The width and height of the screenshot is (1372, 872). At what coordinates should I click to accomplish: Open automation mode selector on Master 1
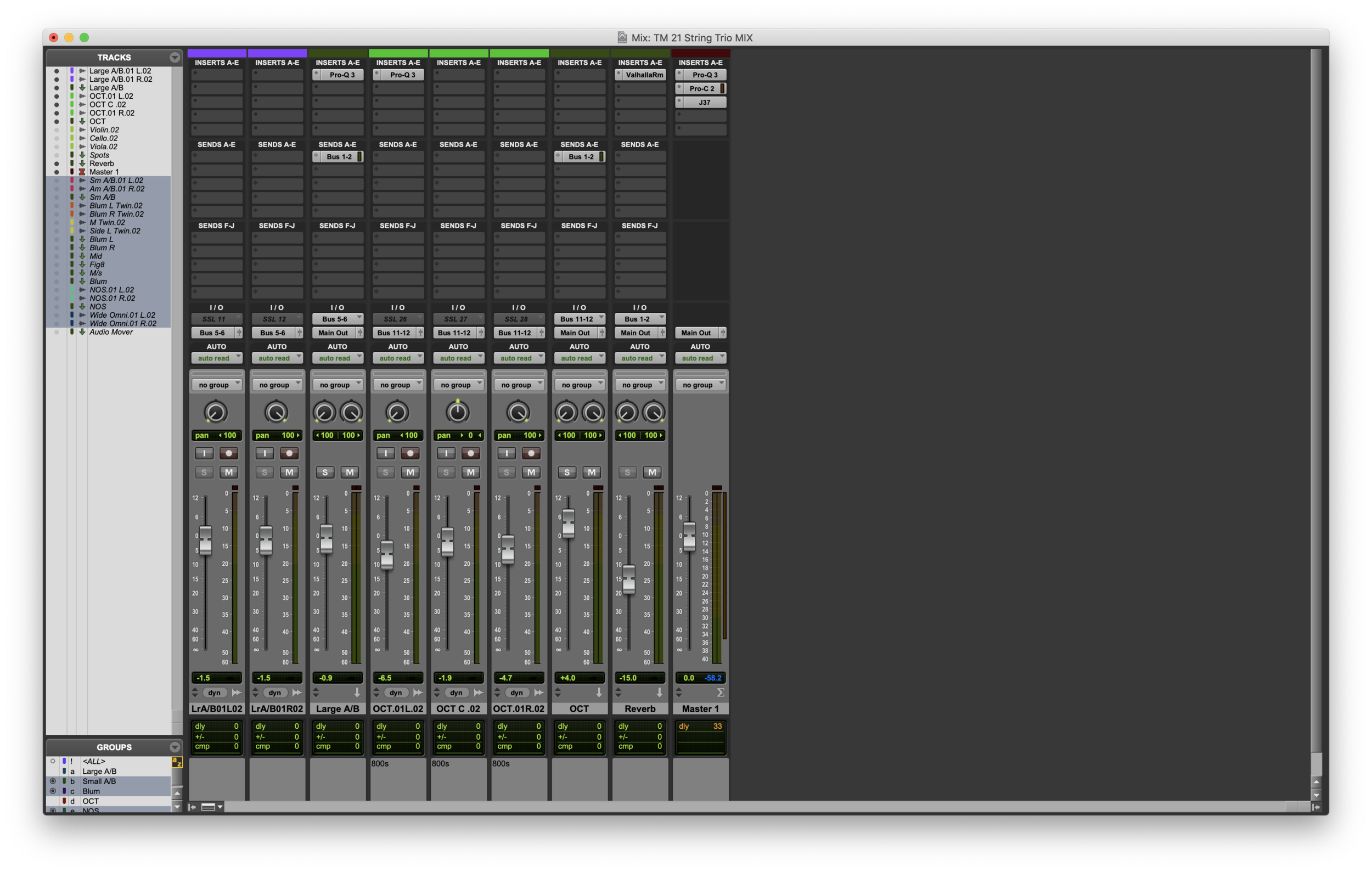700,358
